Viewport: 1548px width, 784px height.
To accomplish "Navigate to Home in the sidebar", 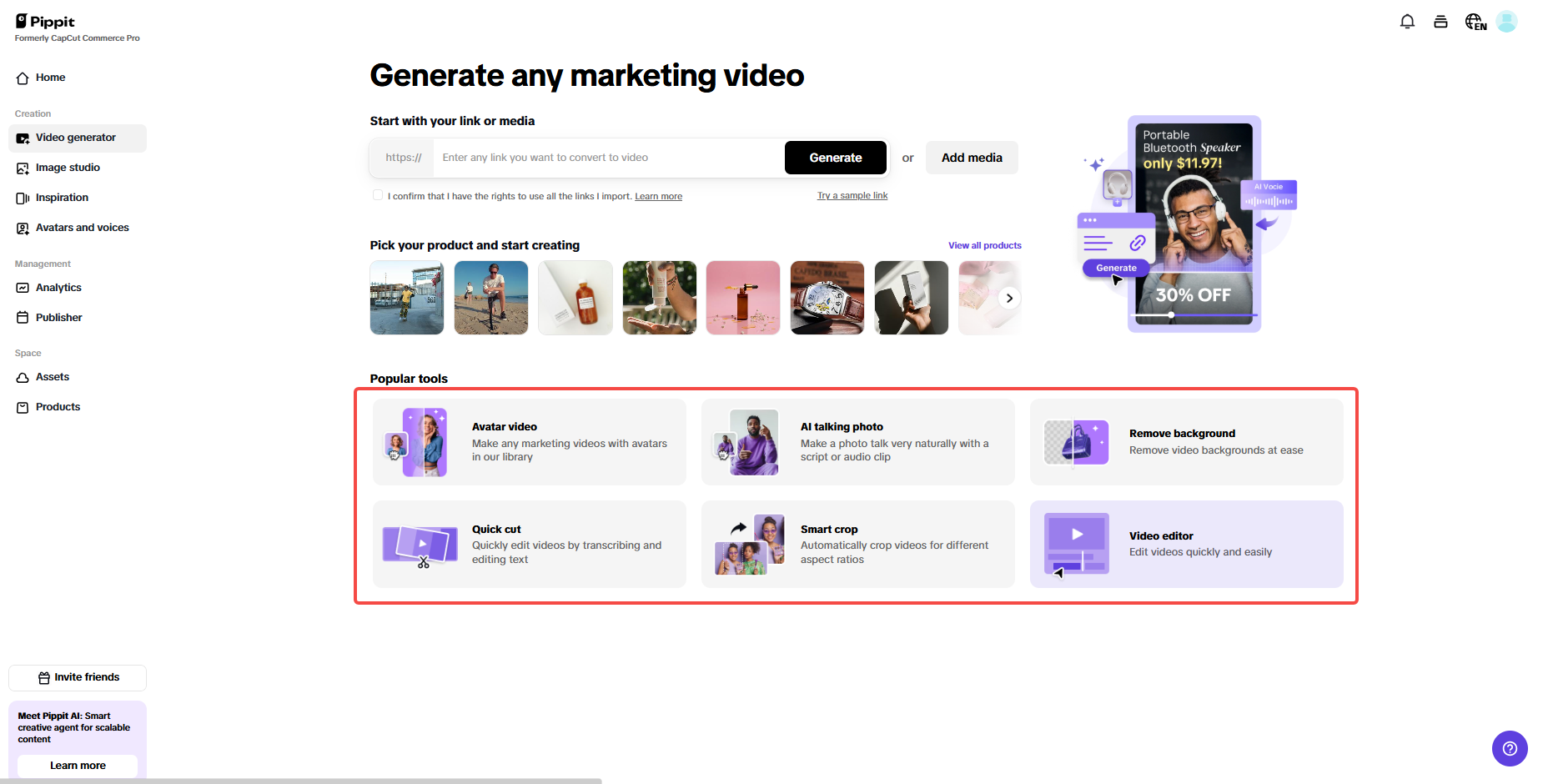I will pos(49,78).
